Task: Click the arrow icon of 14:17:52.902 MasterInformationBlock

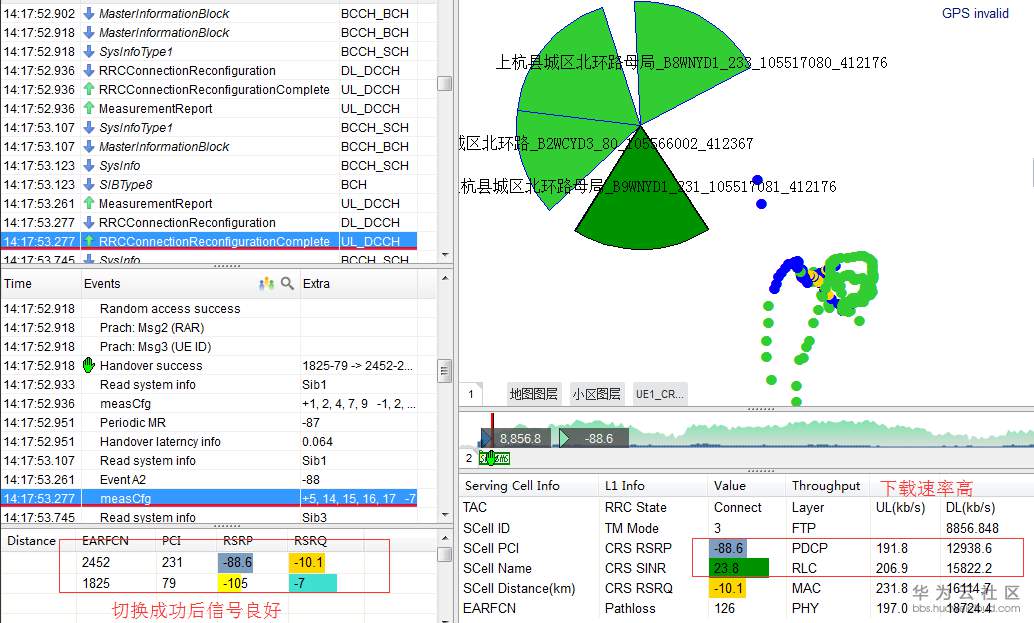Action: [x=89, y=13]
